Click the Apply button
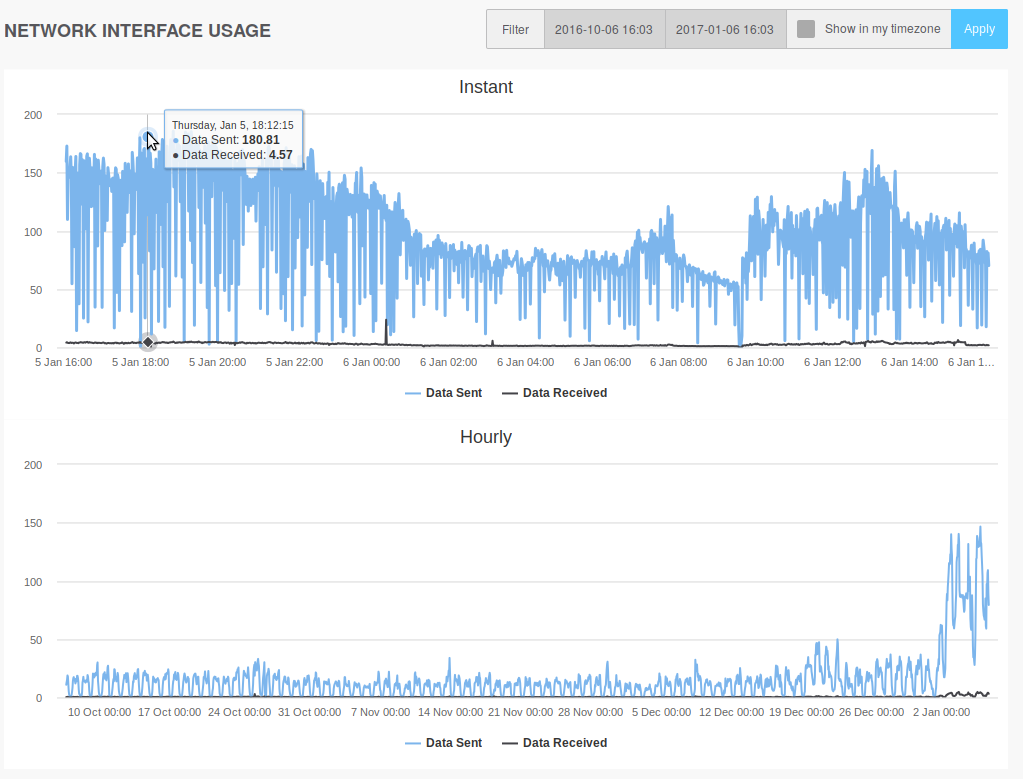1023x779 pixels. coord(979,29)
